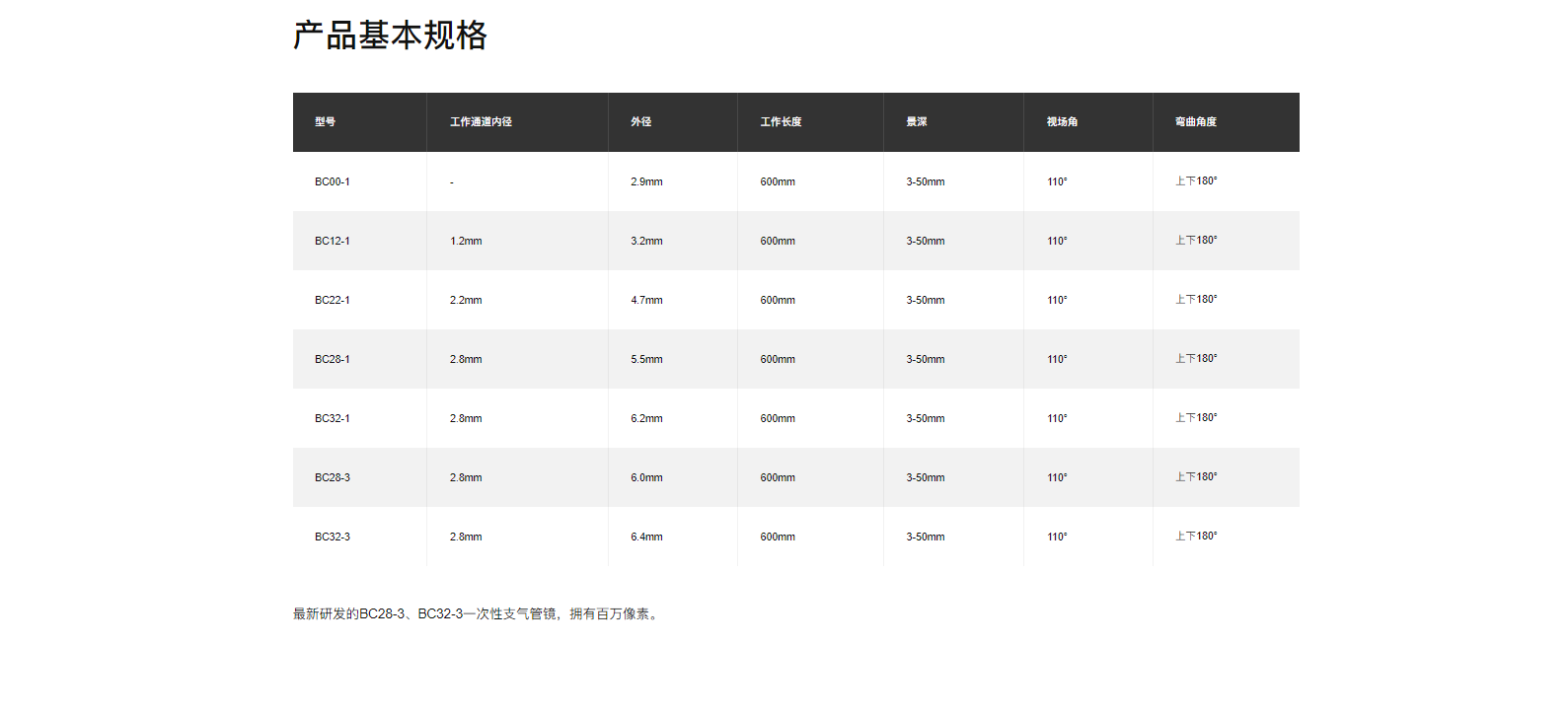
Task: Select the BC22-1 model cell
Action: 333,300
